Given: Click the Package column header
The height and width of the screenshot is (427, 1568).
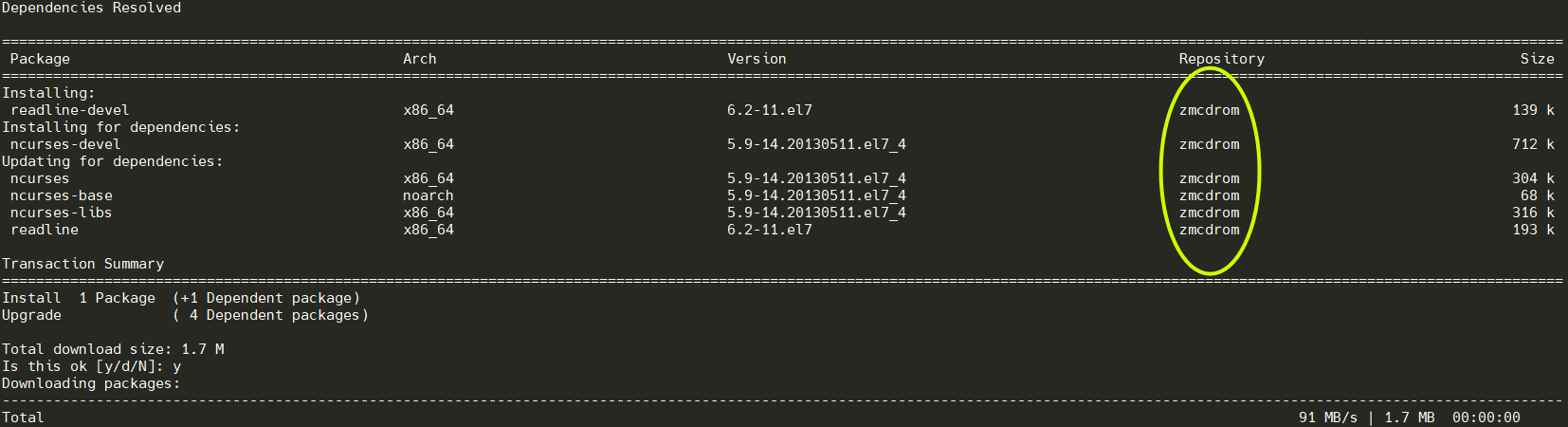Looking at the screenshot, I should pyautogui.click(x=40, y=59).
